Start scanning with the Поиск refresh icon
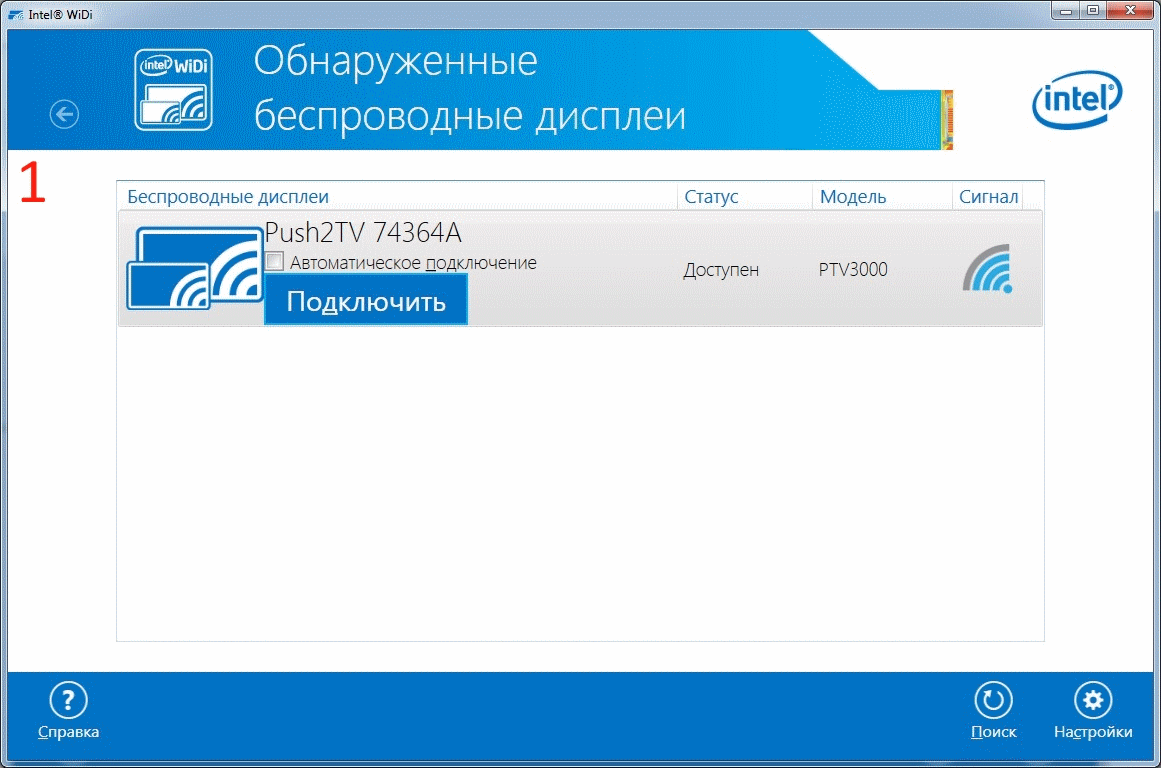Viewport: 1161px width, 768px height. [x=993, y=700]
